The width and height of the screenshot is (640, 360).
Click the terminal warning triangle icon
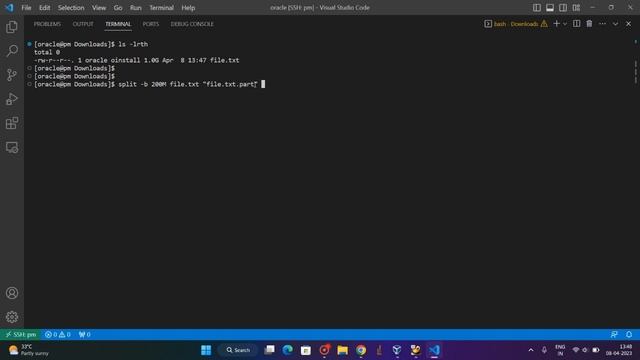[544, 24]
